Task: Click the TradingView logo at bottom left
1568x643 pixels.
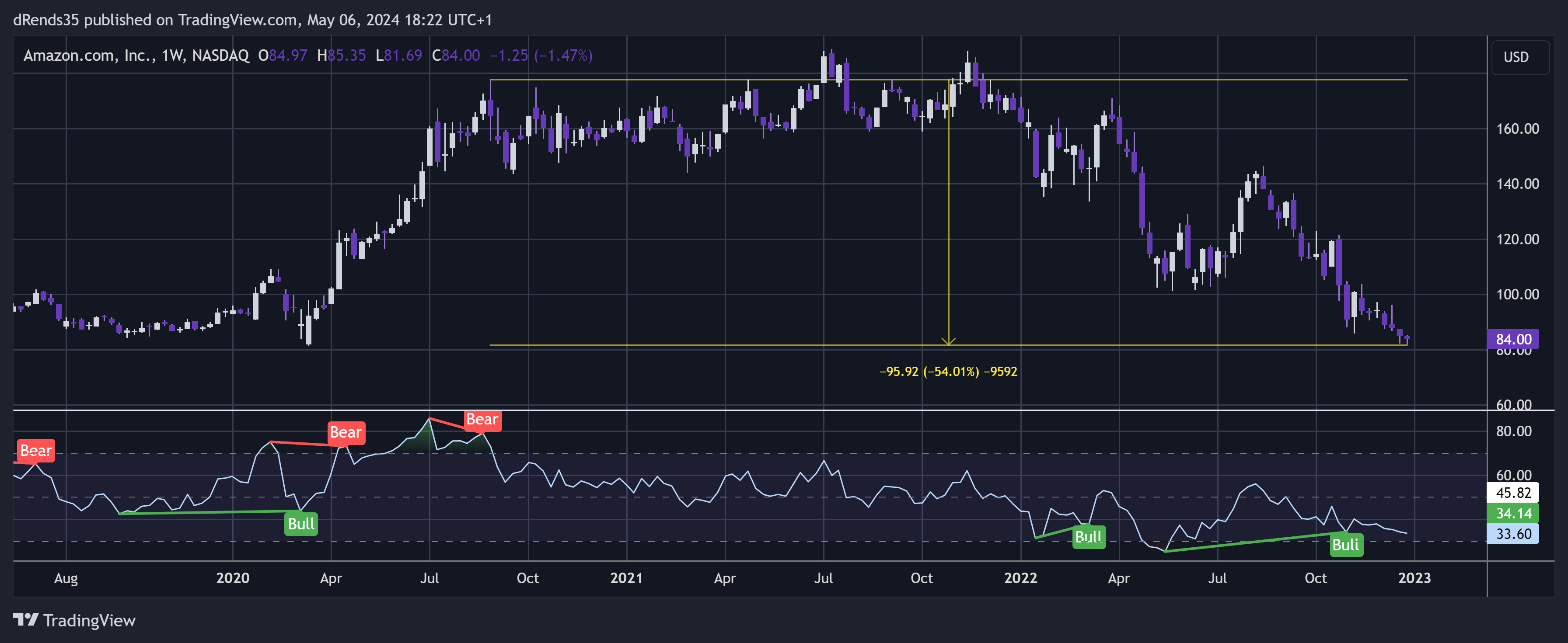Action: click(x=74, y=620)
